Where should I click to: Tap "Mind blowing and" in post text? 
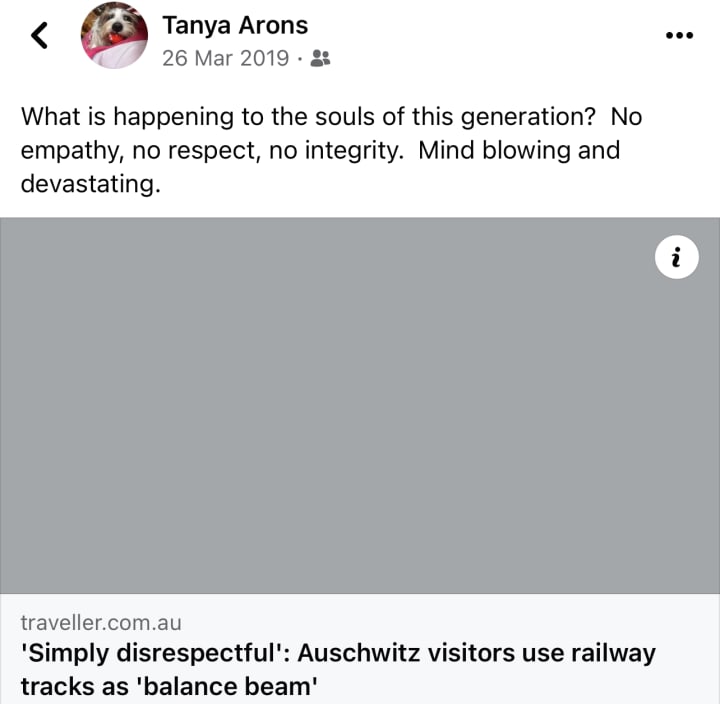coord(519,150)
